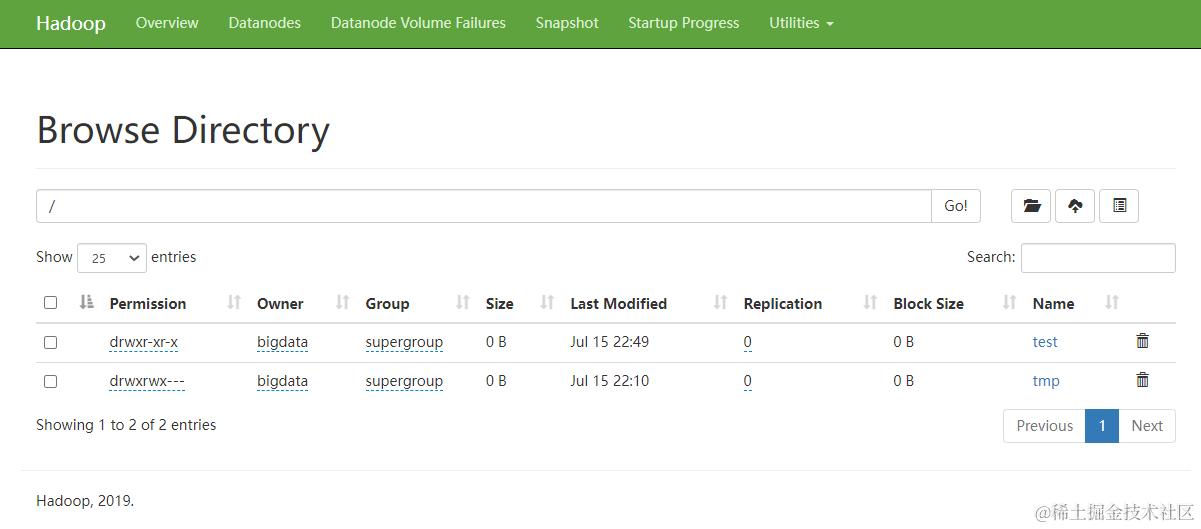Check the box for tmp row
This screenshot has height=529, width=1201.
click(51, 381)
